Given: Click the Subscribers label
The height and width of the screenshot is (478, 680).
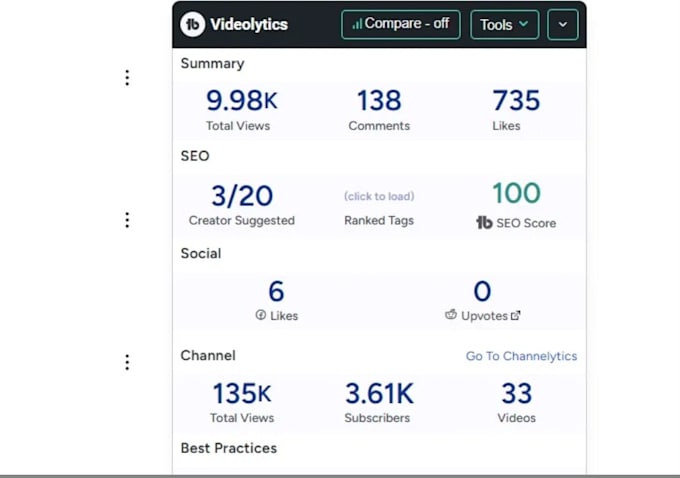Looking at the screenshot, I should pyautogui.click(x=377, y=418).
